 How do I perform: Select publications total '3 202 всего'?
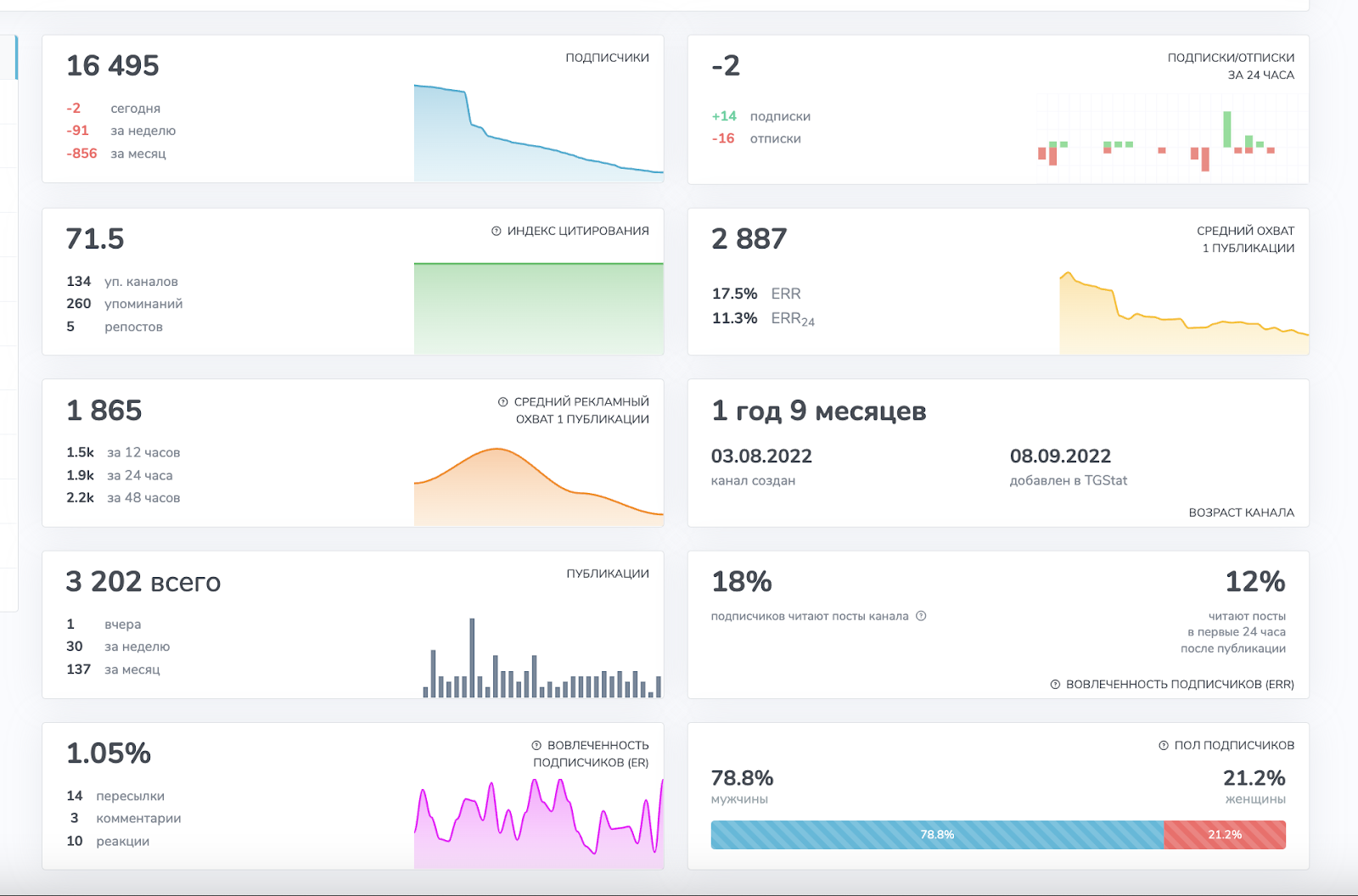143,581
